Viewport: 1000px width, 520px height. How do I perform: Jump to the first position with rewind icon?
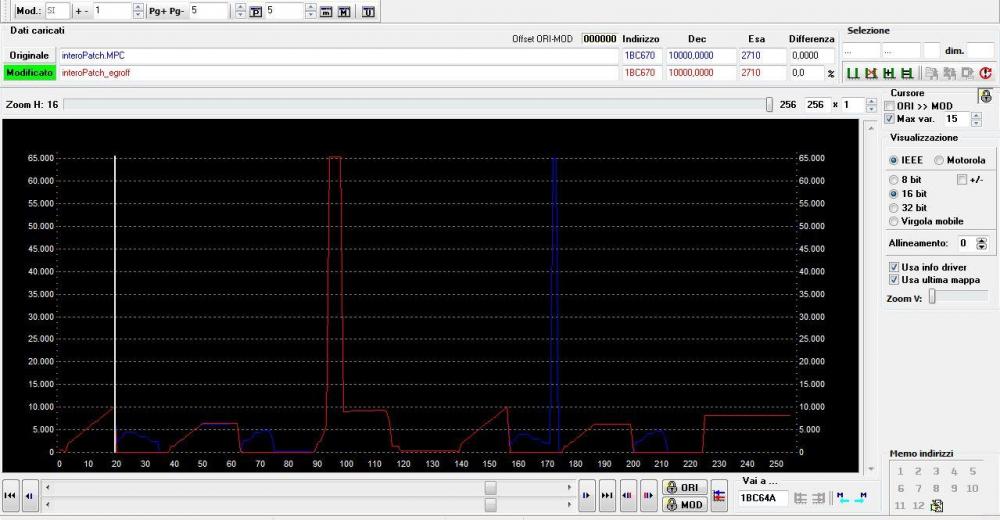[10, 495]
